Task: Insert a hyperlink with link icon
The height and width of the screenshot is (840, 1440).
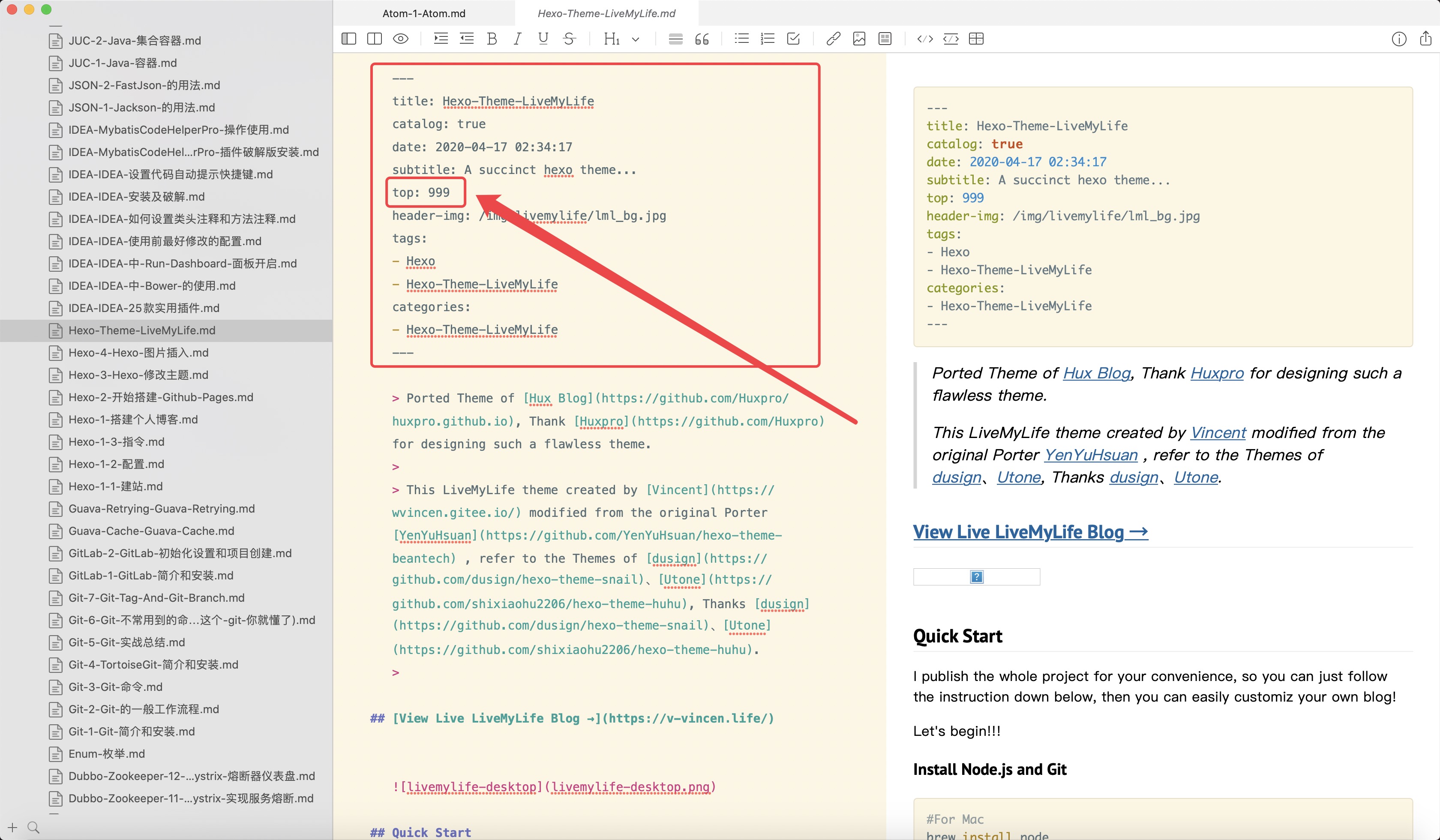Action: 833,39
